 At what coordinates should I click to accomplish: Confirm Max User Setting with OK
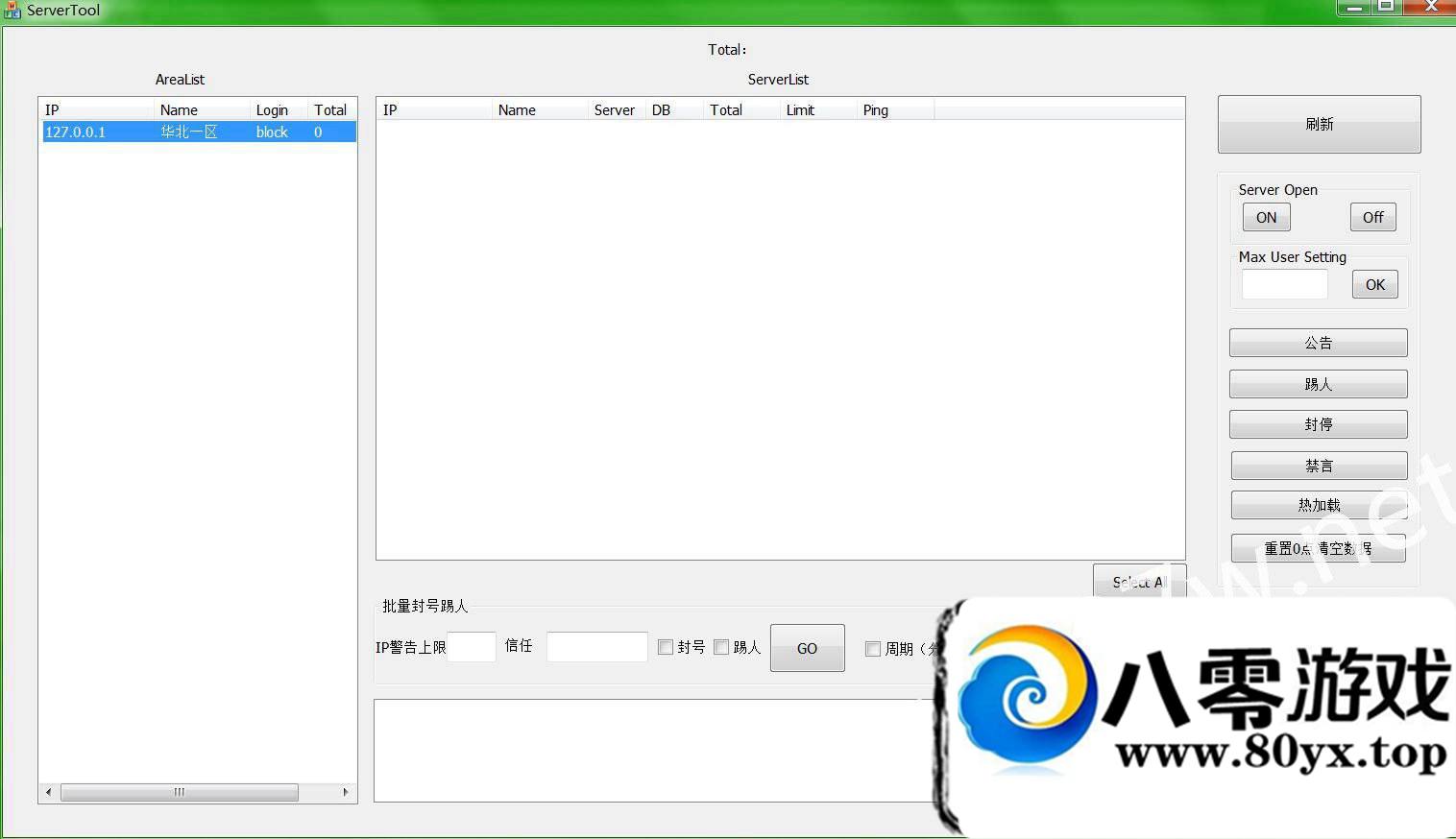coord(1374,284)
